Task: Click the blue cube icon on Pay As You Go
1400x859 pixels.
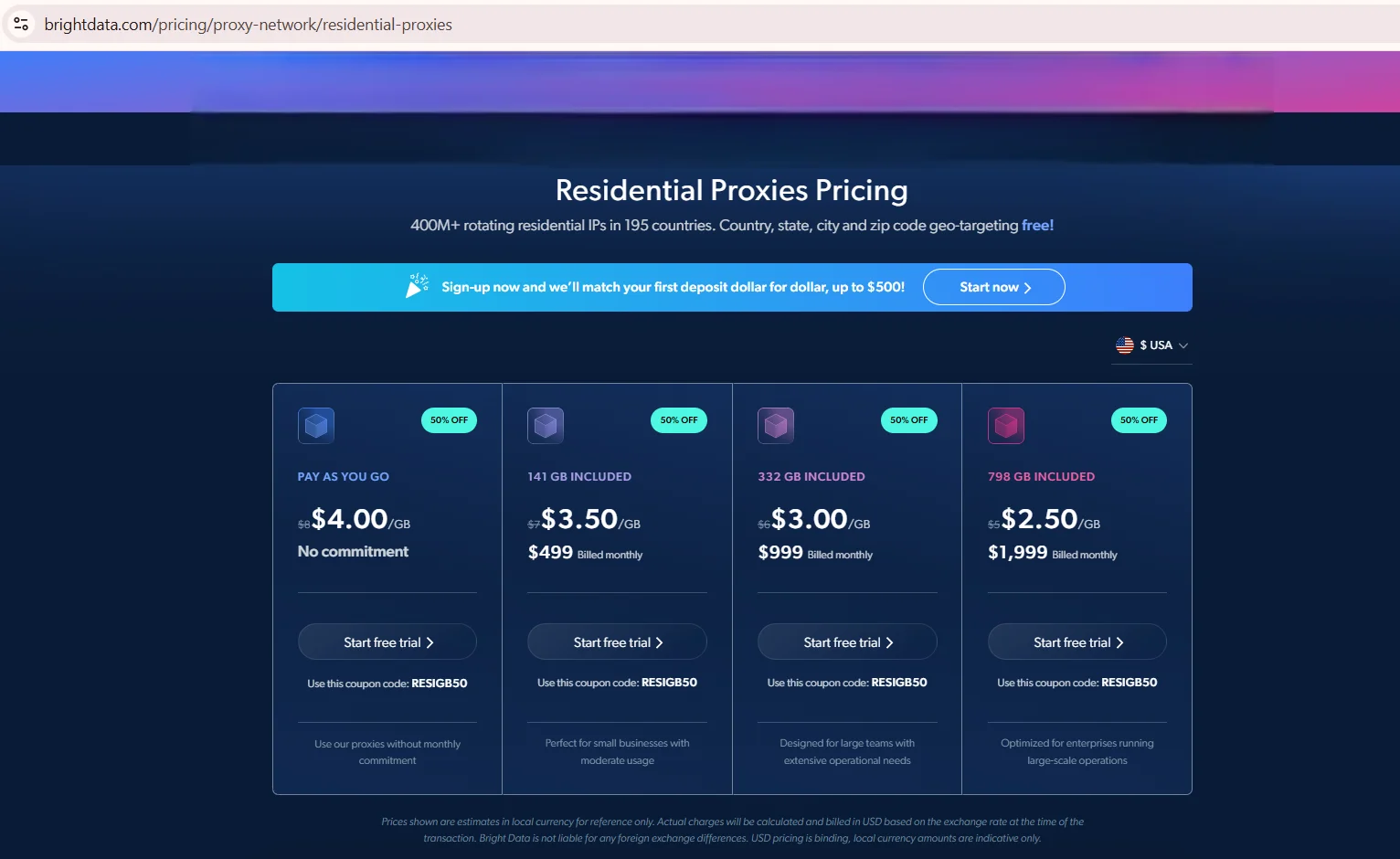Action: (316, 425)
